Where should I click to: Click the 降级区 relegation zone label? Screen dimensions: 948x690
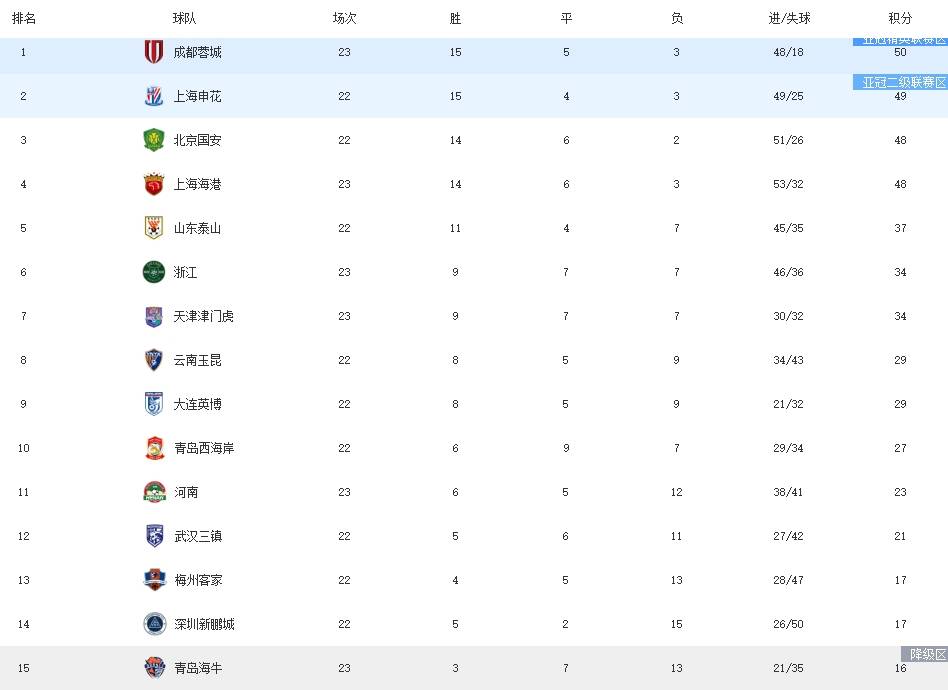927,654
